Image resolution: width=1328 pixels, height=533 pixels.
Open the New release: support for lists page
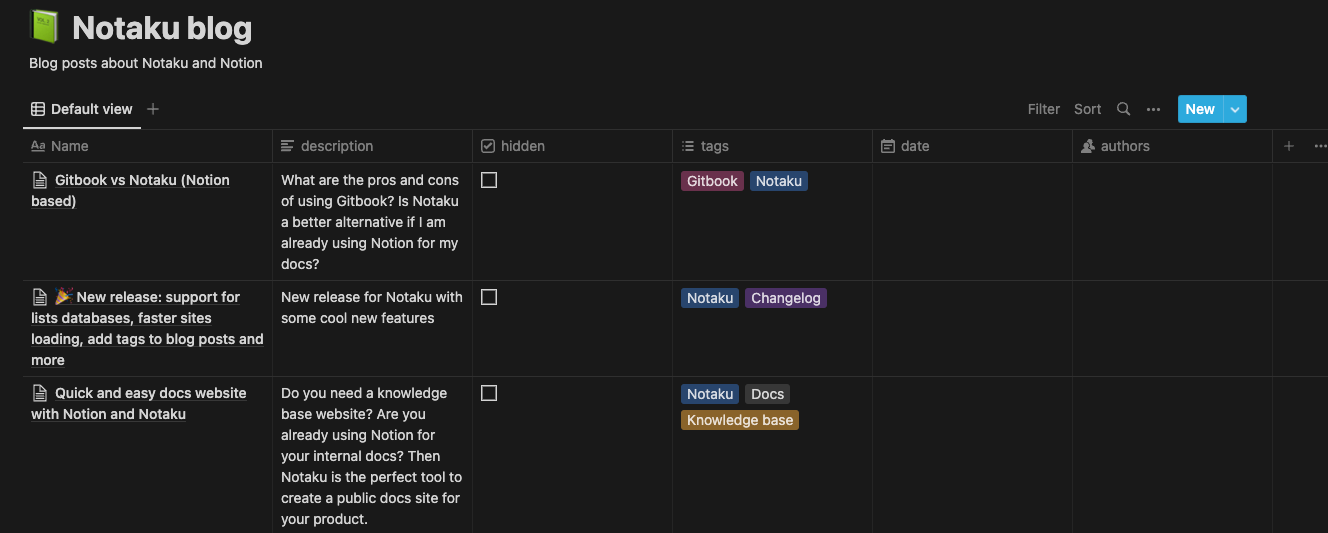tap(147, 328)
